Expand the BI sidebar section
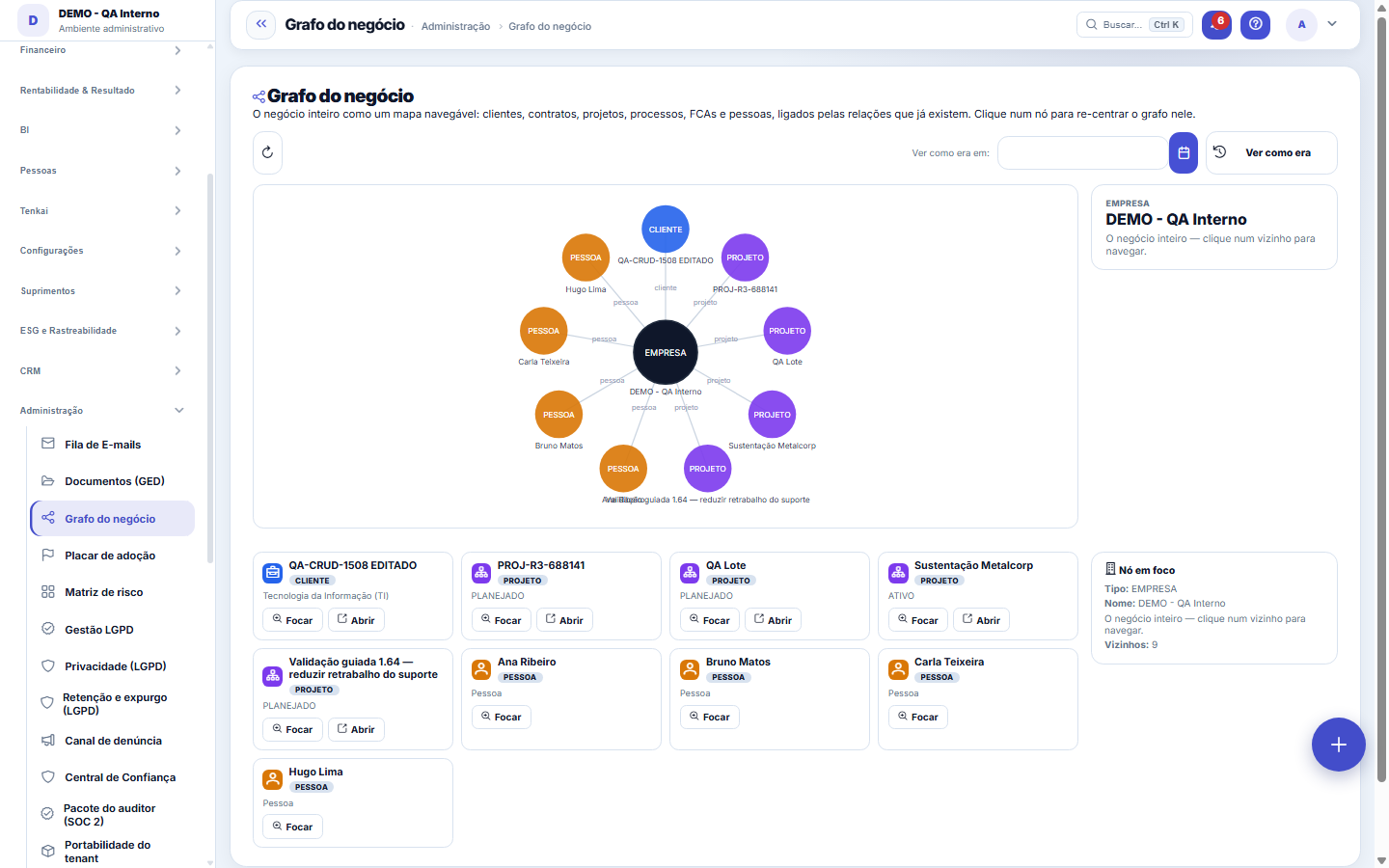The width and height of the screenshot is (1389, 868). (x=100, y=130)
